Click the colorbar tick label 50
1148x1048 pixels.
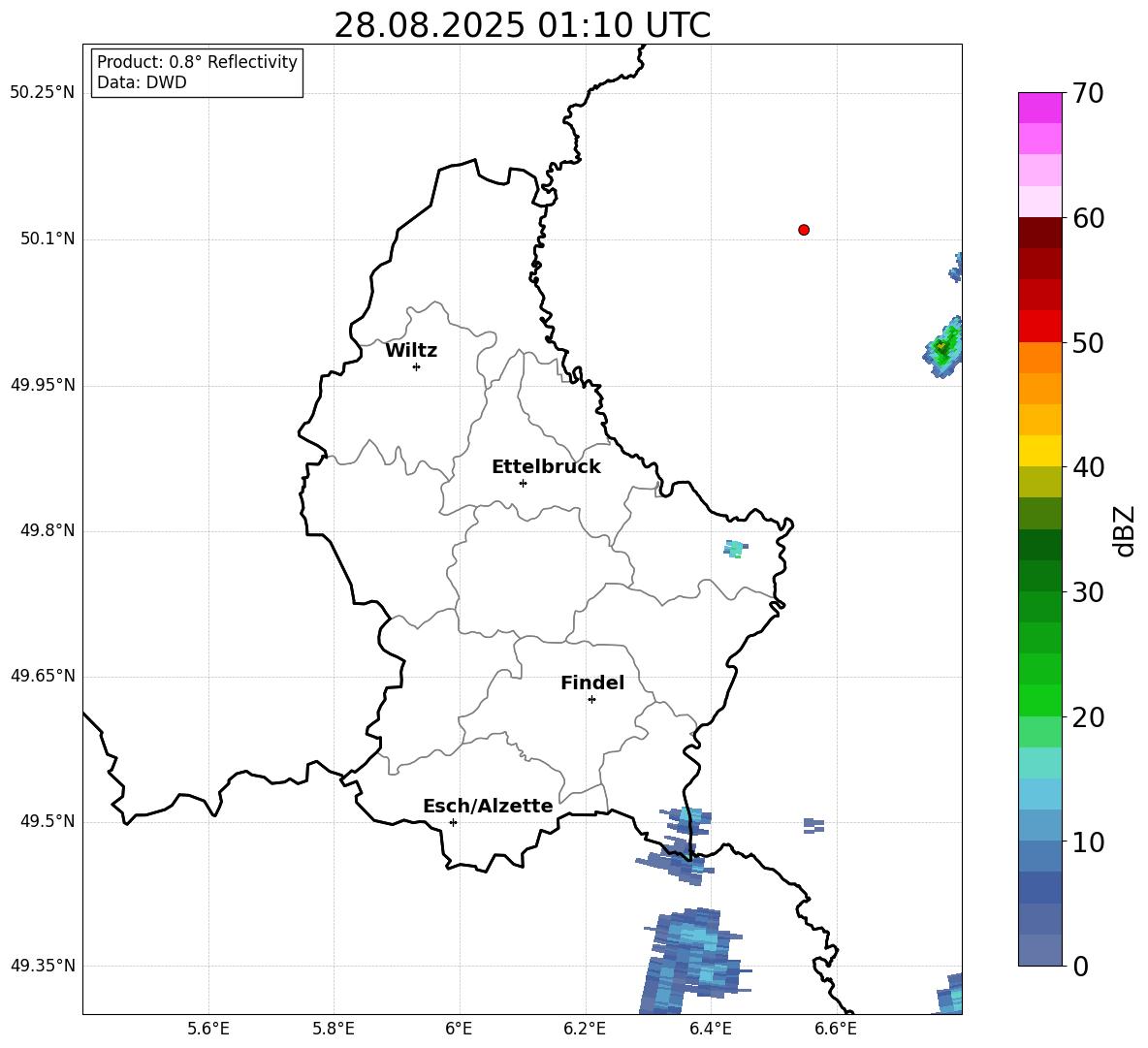[1088, 343]
